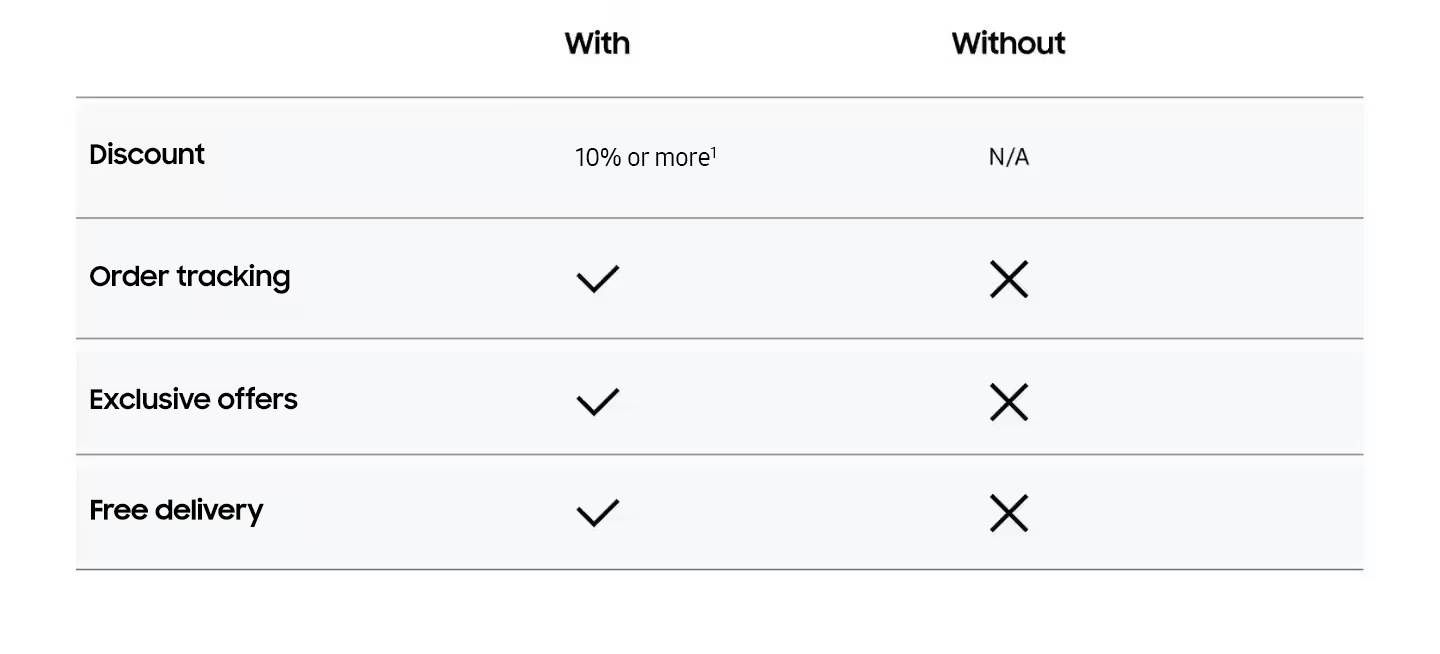Viewport: 1440px width, 654px height.
Task: Click the 'Discount' row label
Action: (147, 154)
